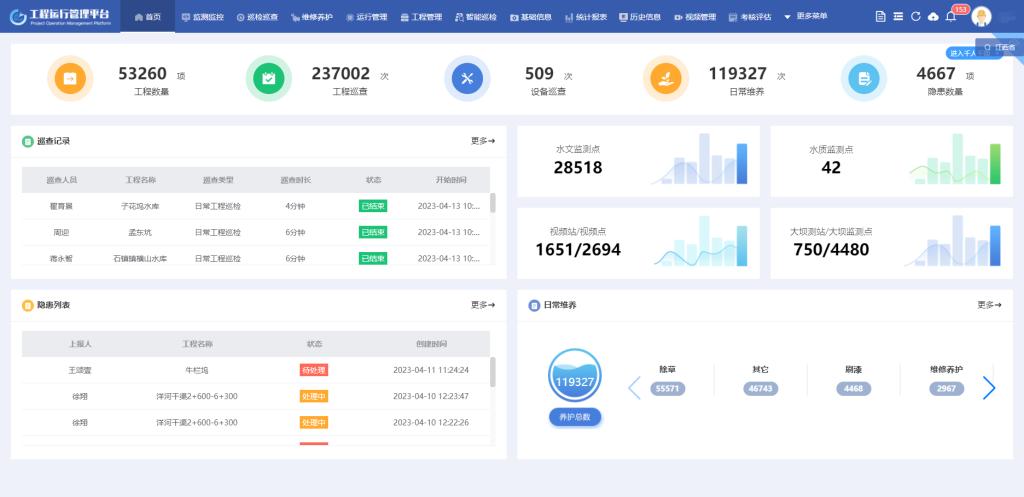Show next items in 日常维养 carousel
1024x497 pixels.
(989, 388)
